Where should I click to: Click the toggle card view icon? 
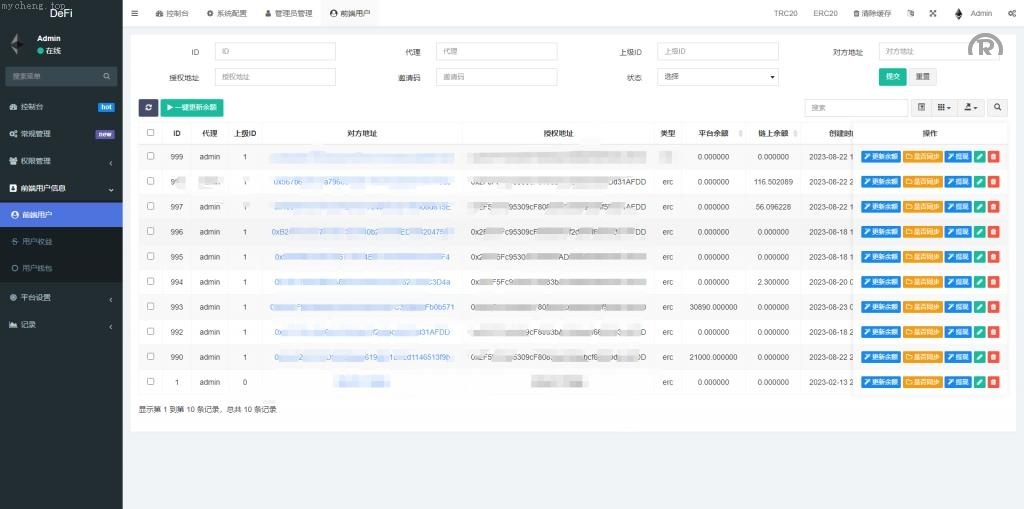pos(922,107)
